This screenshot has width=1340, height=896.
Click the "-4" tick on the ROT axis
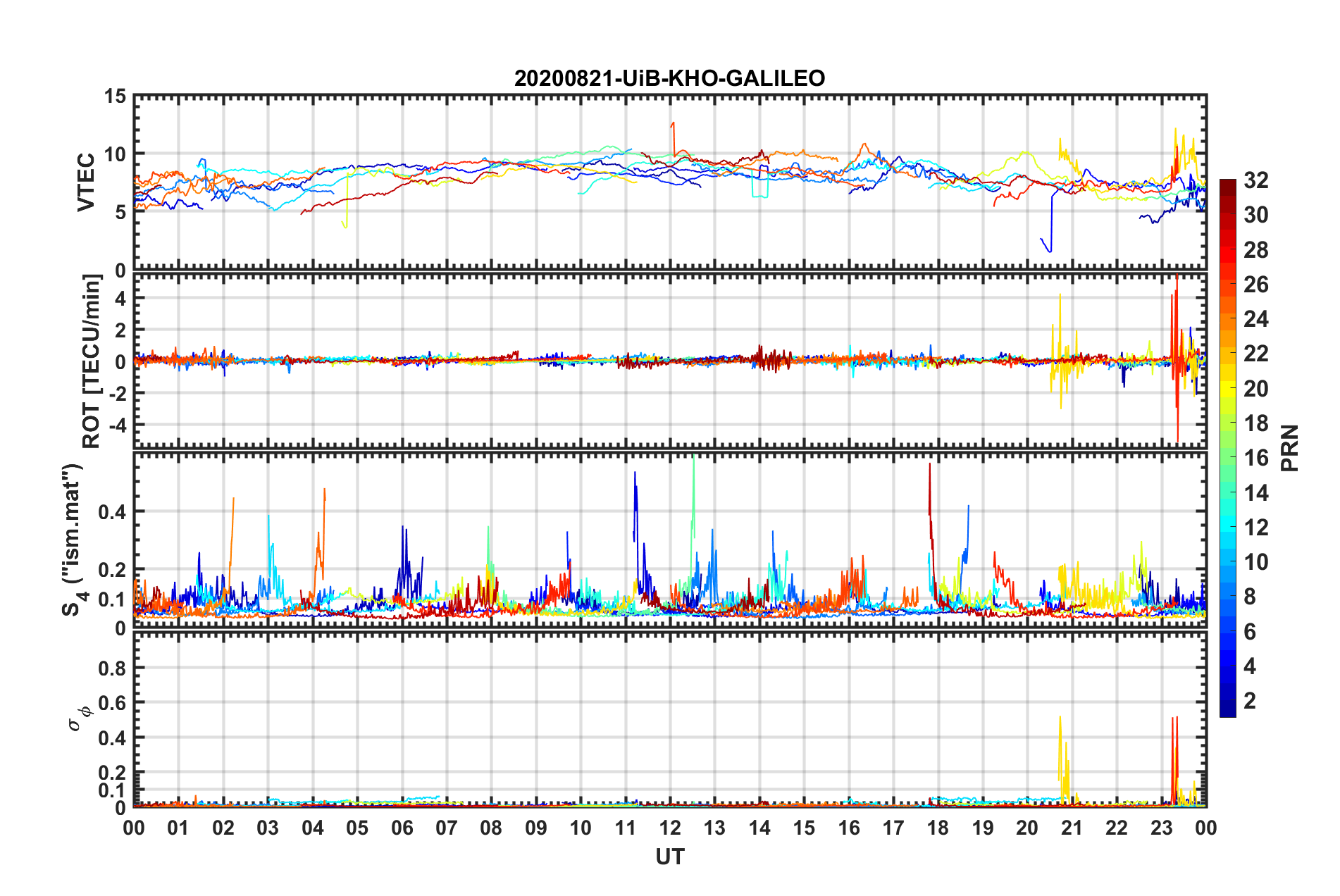click(118, 425)
